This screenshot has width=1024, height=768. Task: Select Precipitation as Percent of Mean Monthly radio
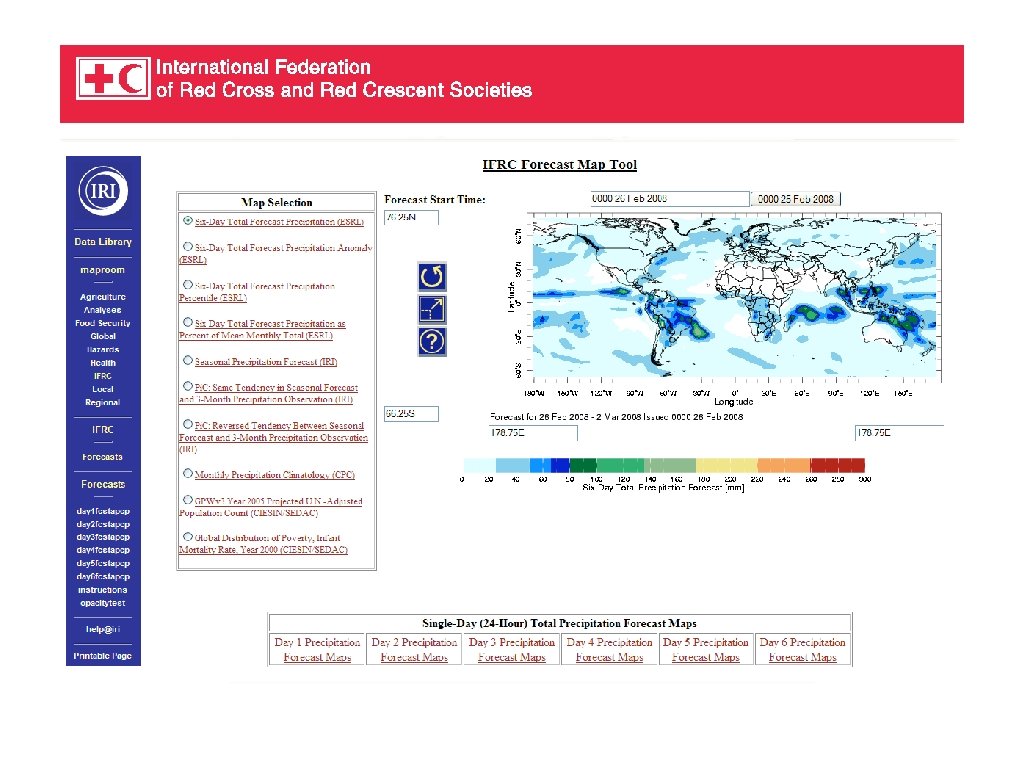187,323
